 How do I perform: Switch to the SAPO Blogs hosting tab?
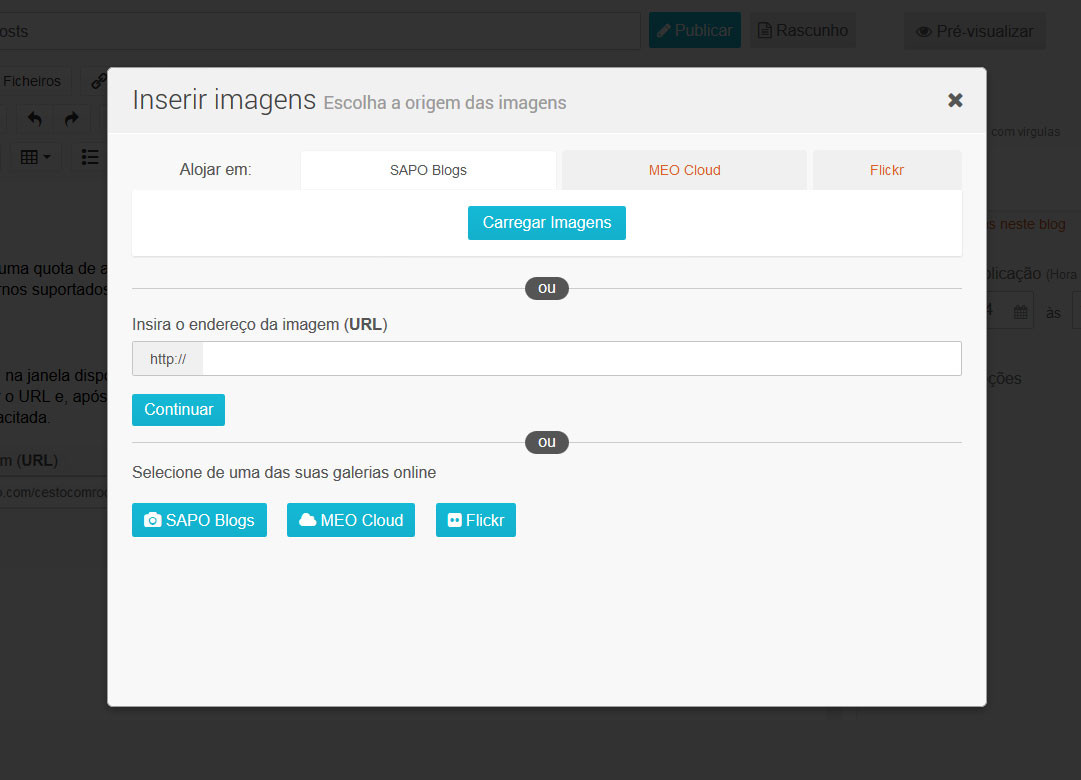click(428, 170)
